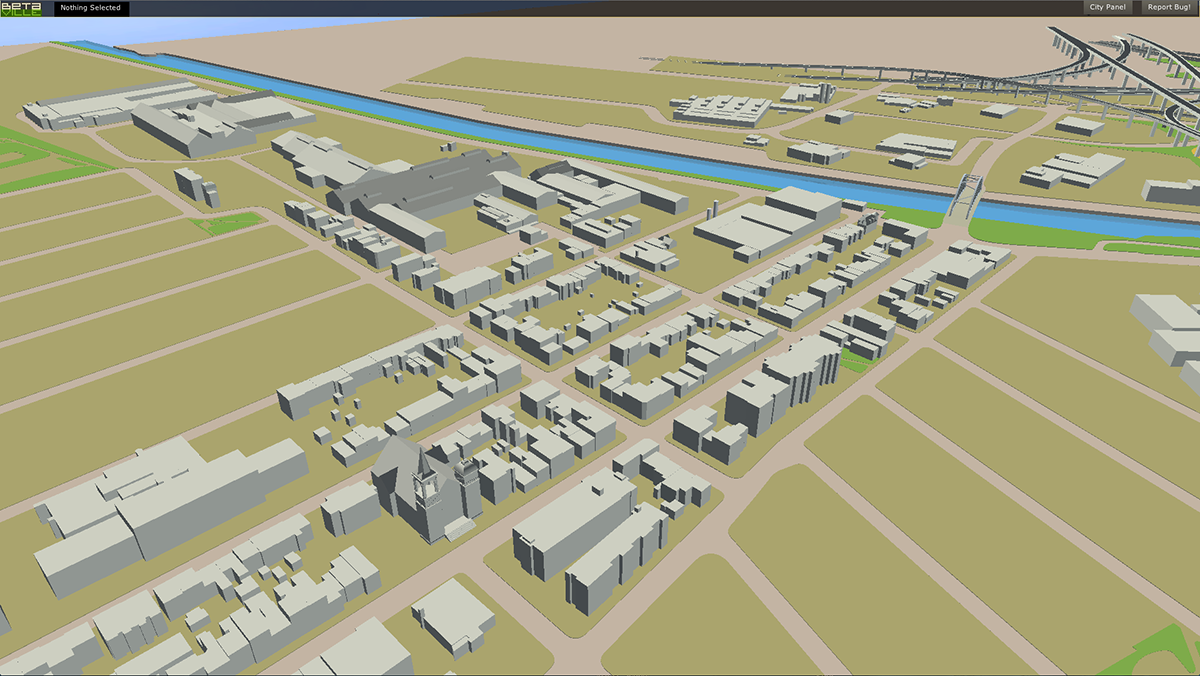Click the Betaville logo
1200x676 pixels.
pyautogui.click(x=20, y=8)
